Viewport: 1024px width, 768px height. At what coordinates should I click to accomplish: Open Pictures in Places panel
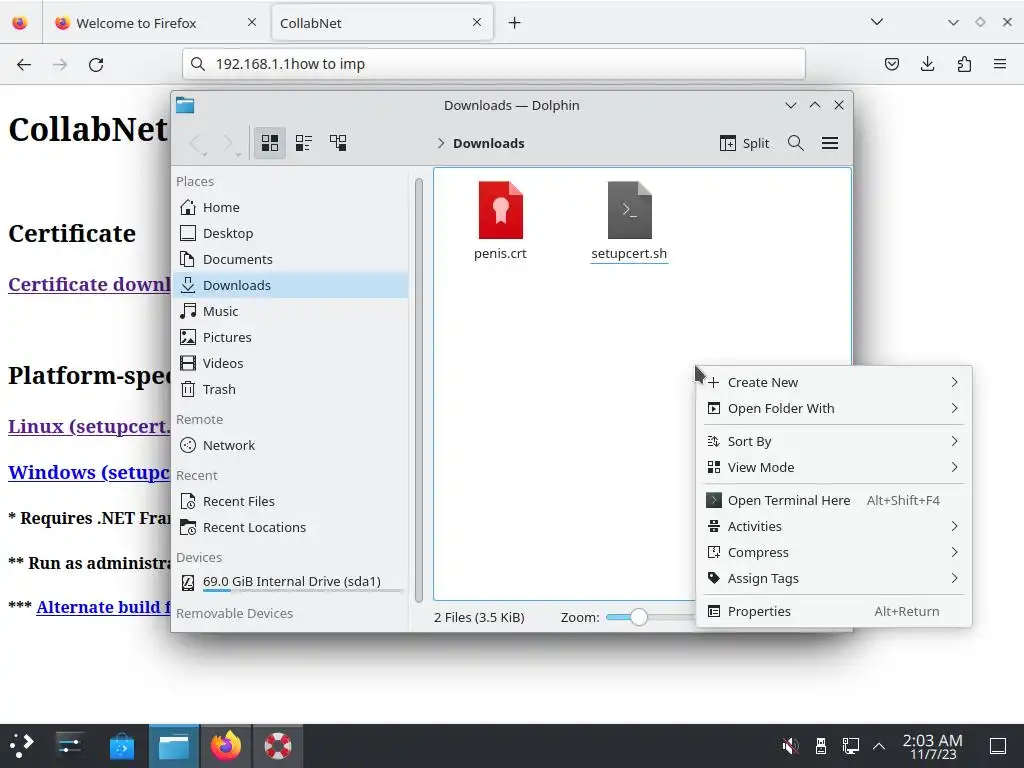click(291, 337)
